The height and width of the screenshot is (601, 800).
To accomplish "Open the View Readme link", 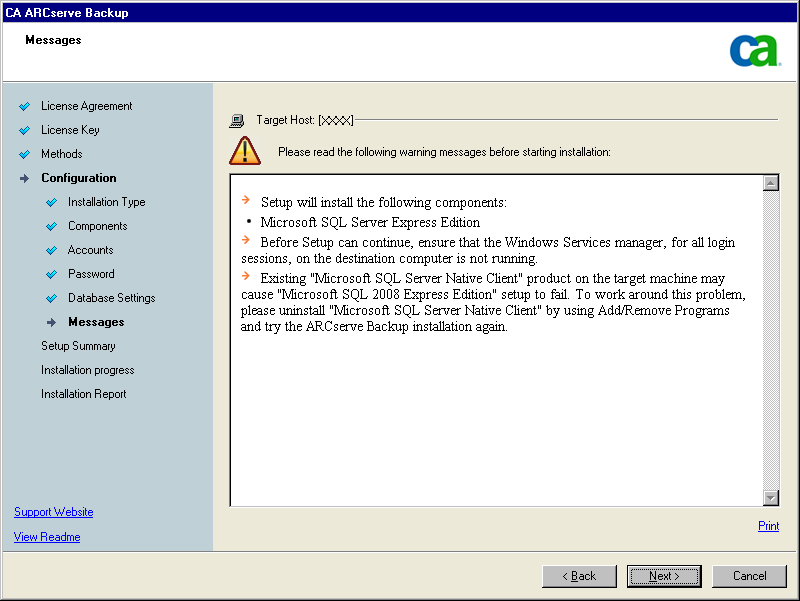I will point(47,537).
